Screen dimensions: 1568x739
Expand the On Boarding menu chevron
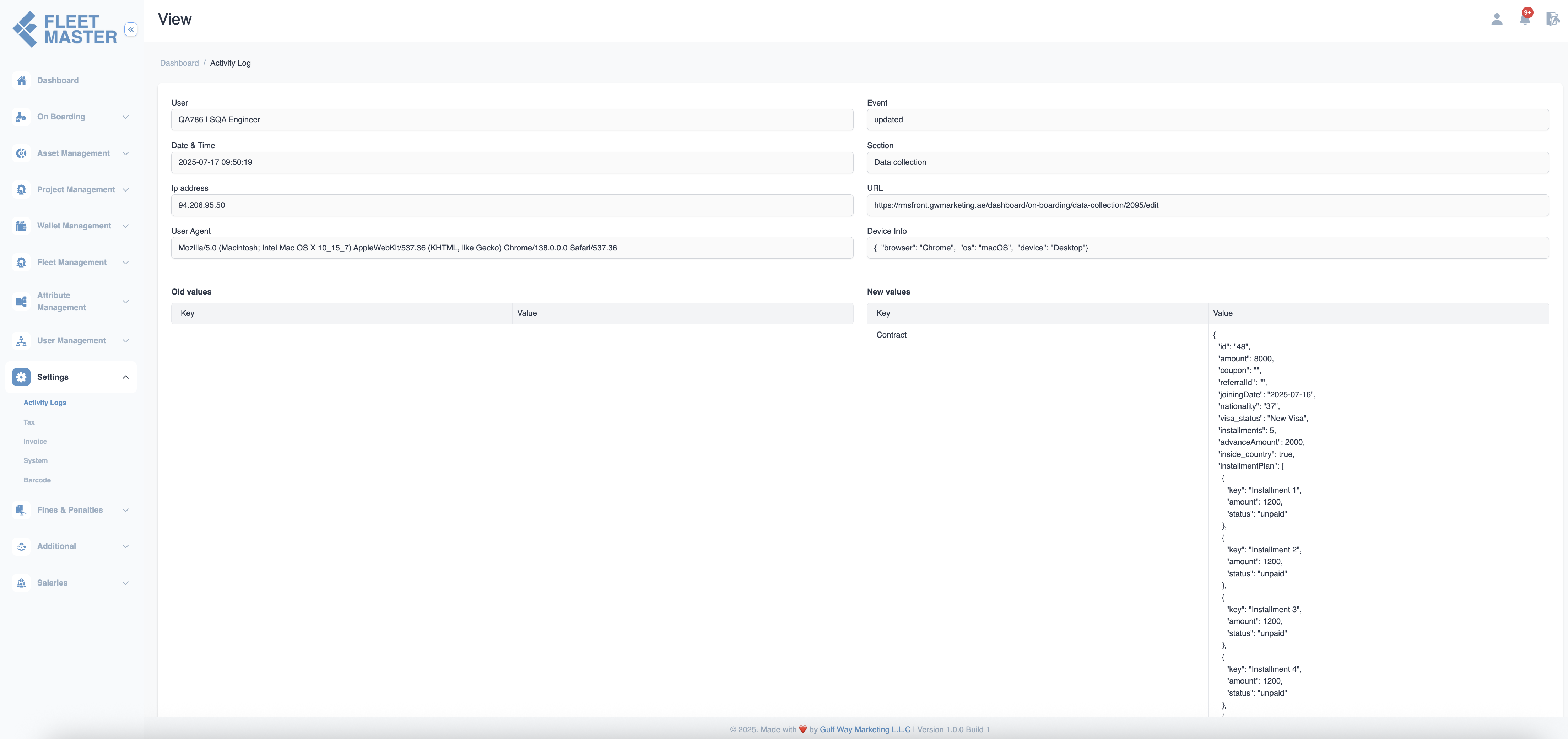pyautogui.click(x=125, y=117)
